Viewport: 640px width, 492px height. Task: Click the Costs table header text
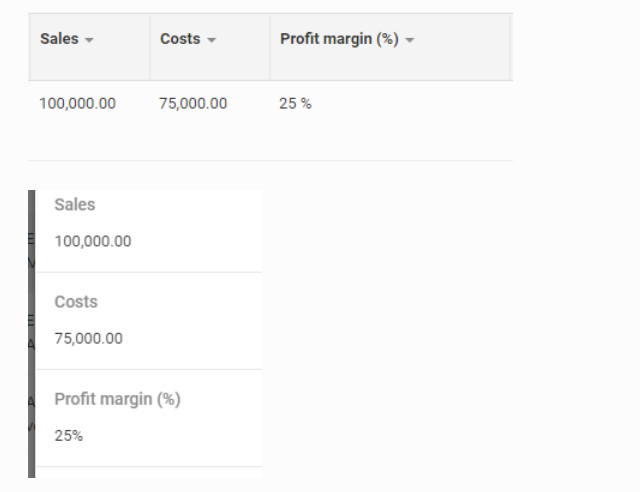[x=180, y=39]
